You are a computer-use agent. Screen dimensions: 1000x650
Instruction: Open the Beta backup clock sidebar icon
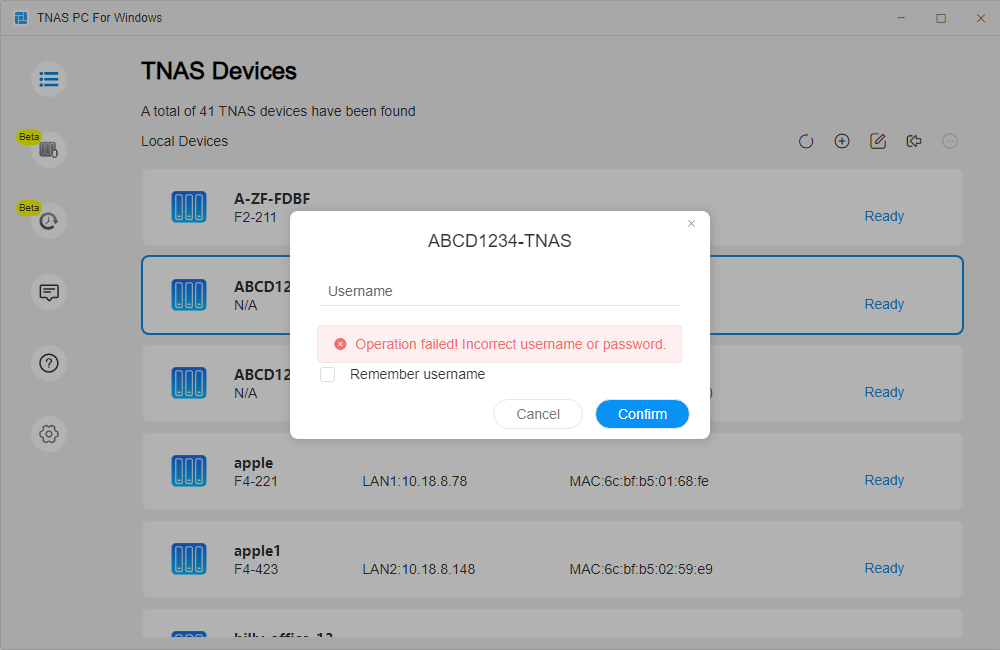coord(49,221)
